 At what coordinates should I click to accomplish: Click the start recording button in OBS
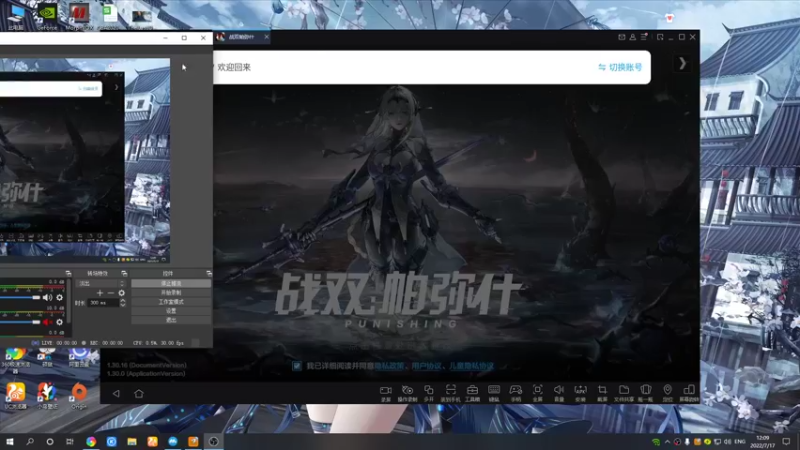171,293
